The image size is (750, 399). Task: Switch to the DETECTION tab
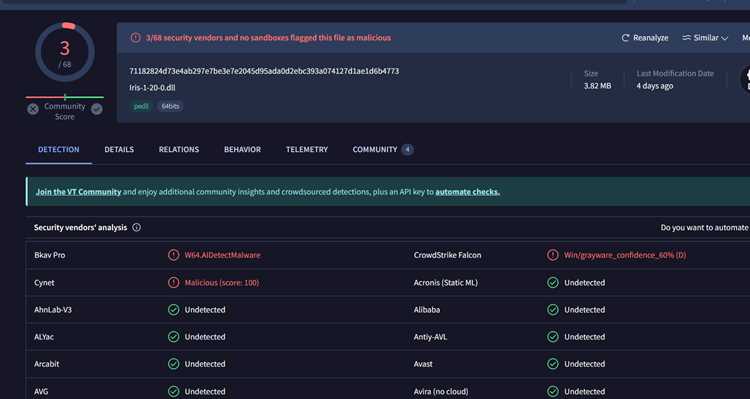click(x=58, y=149)
